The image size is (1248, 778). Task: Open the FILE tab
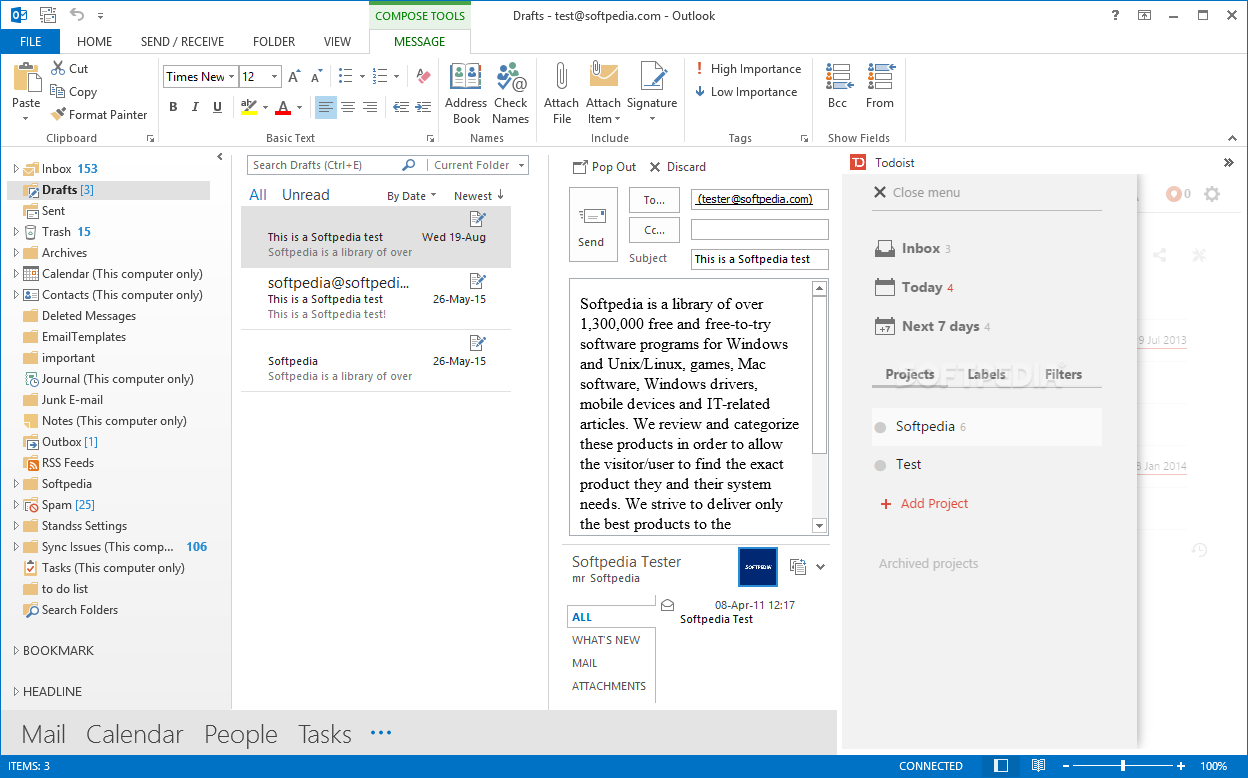click(x=30, y=42)
